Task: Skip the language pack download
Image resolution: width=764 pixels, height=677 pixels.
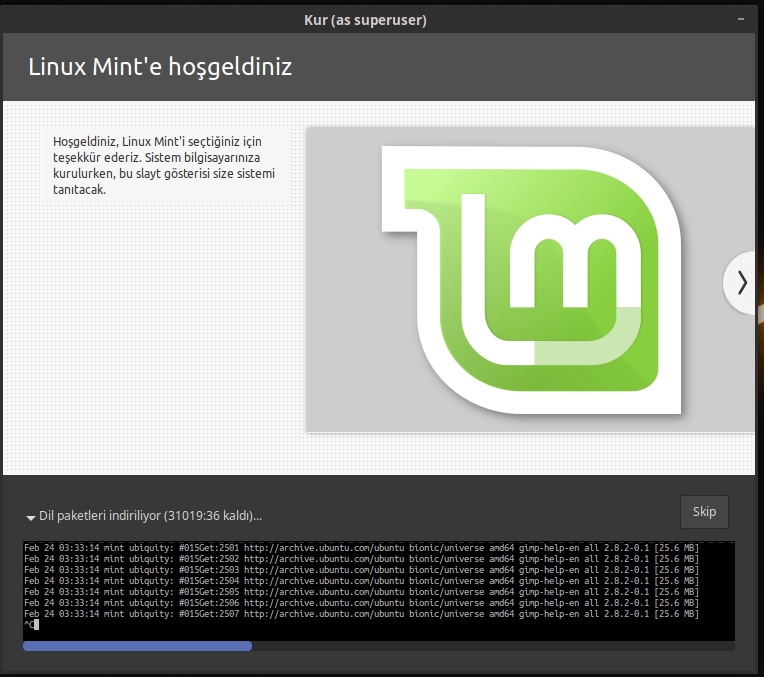Action: [x=704, y=512]
